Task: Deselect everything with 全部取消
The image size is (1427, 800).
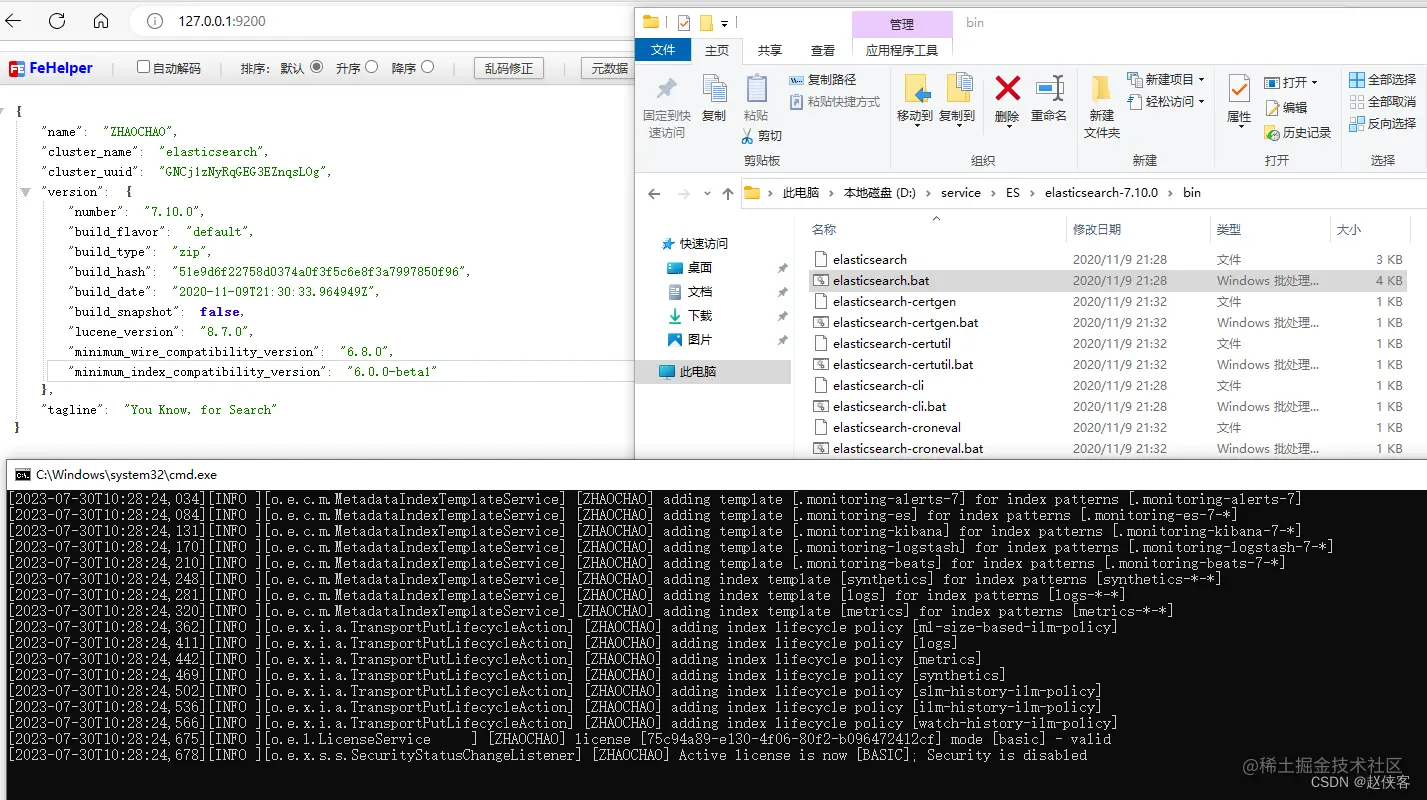Action: (1383, 101)
